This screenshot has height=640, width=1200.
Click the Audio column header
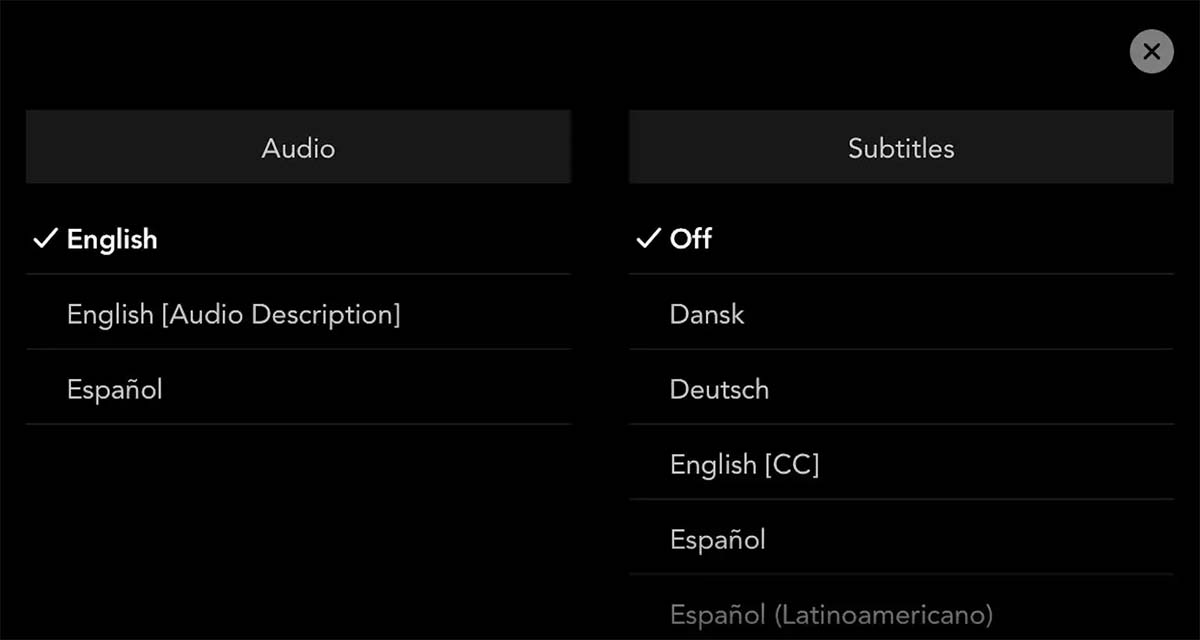click(x=298, y=148)
